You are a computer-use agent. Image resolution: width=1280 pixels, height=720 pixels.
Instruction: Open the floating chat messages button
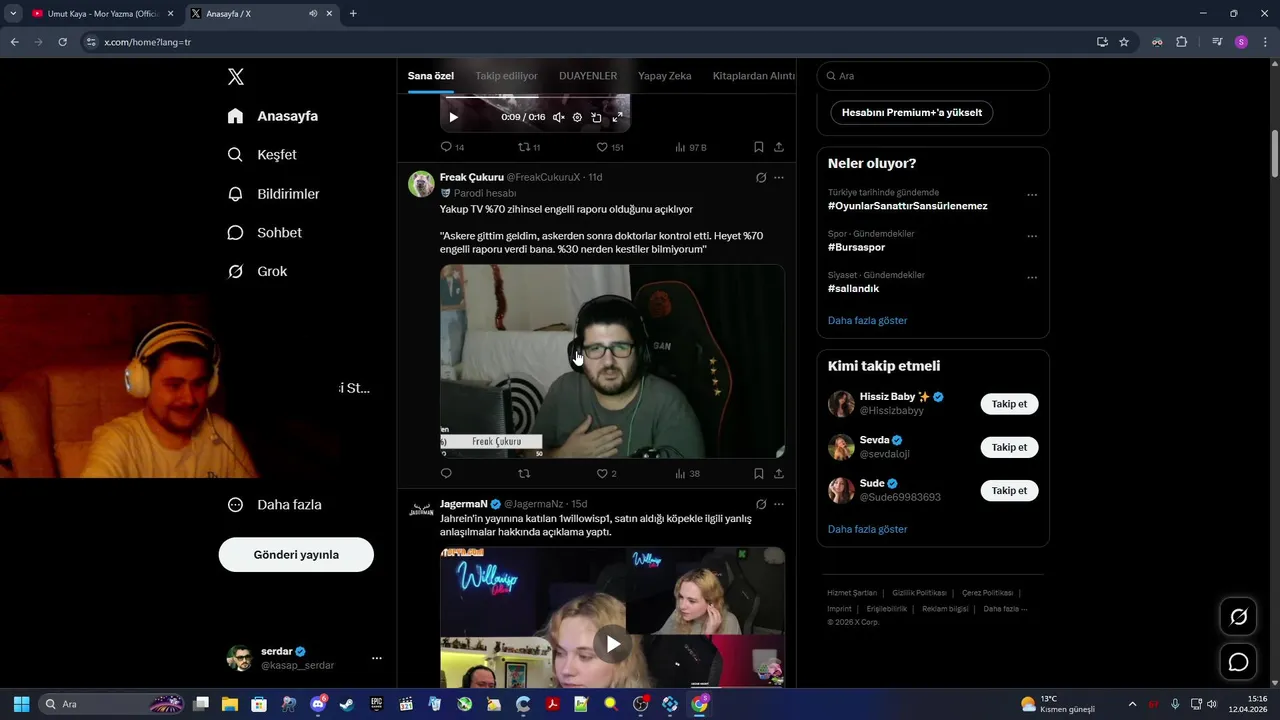tap(1238, 662)
